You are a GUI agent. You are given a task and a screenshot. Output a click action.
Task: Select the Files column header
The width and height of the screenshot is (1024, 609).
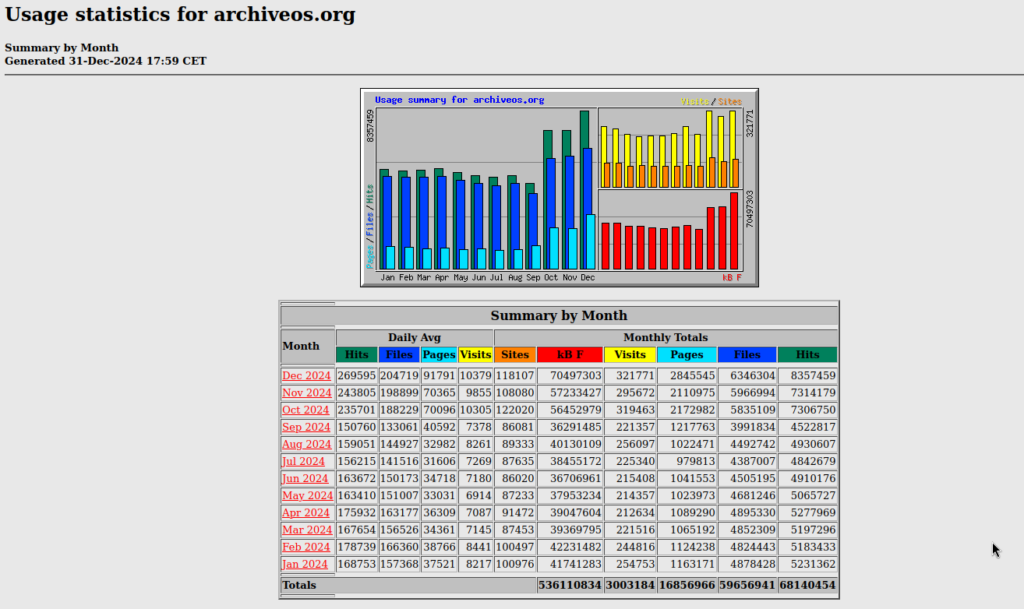pyautogui.click(x=399, y=354)
